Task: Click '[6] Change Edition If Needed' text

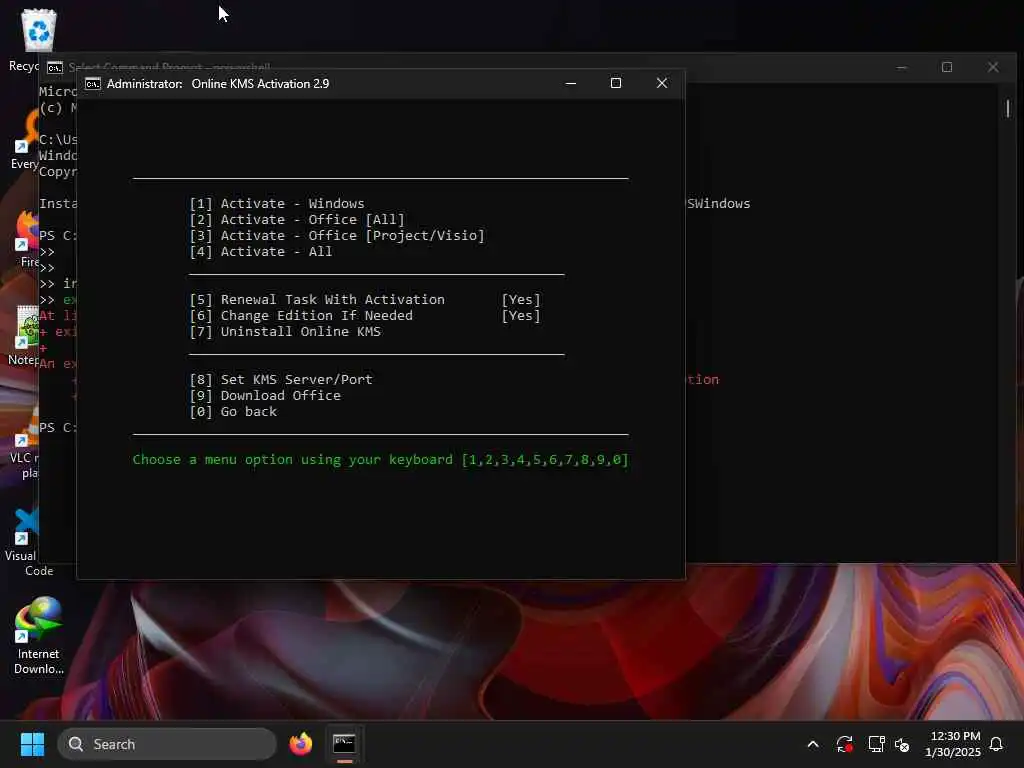Action: [301, 316]
